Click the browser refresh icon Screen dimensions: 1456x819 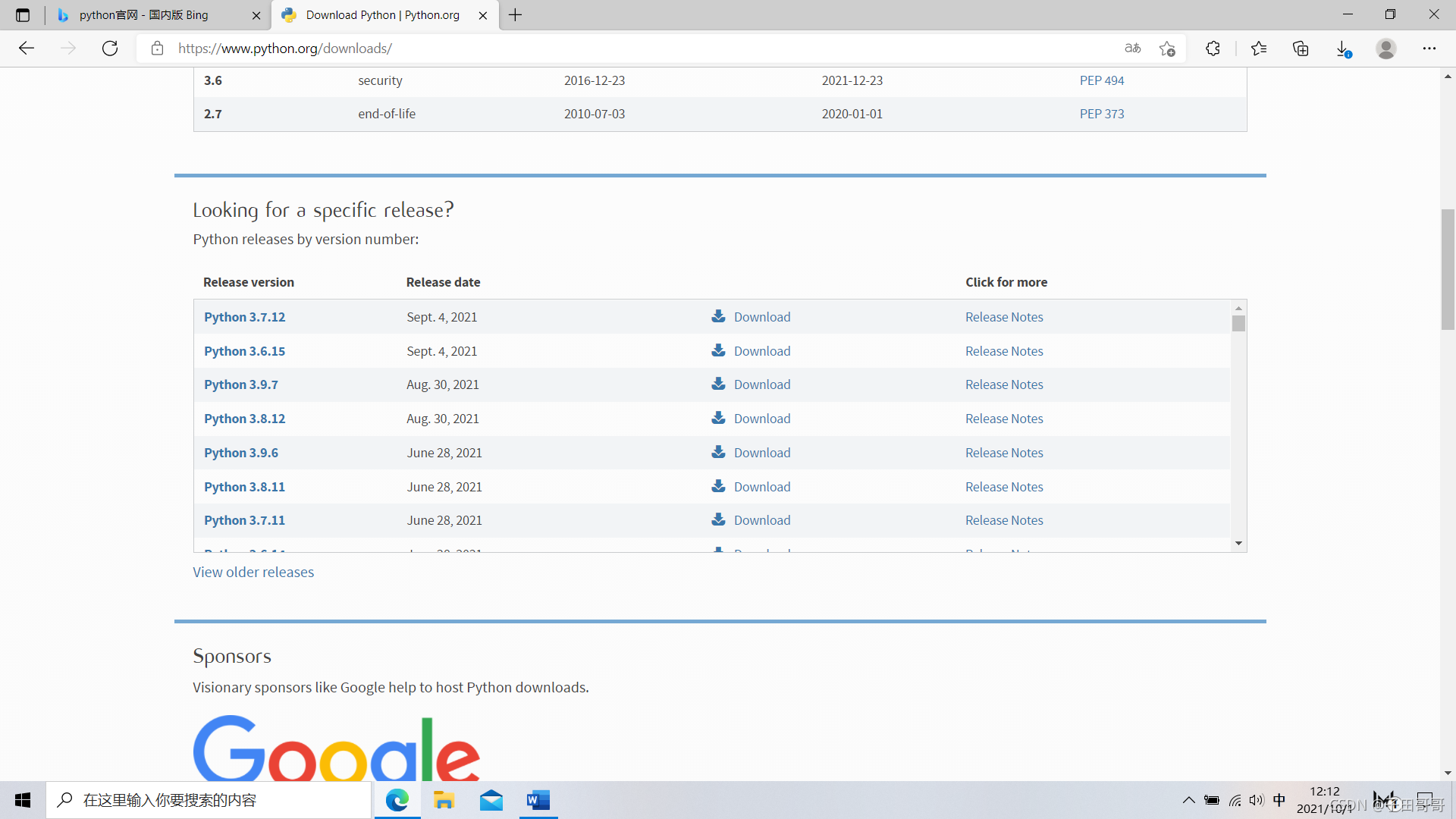[110, 49]
